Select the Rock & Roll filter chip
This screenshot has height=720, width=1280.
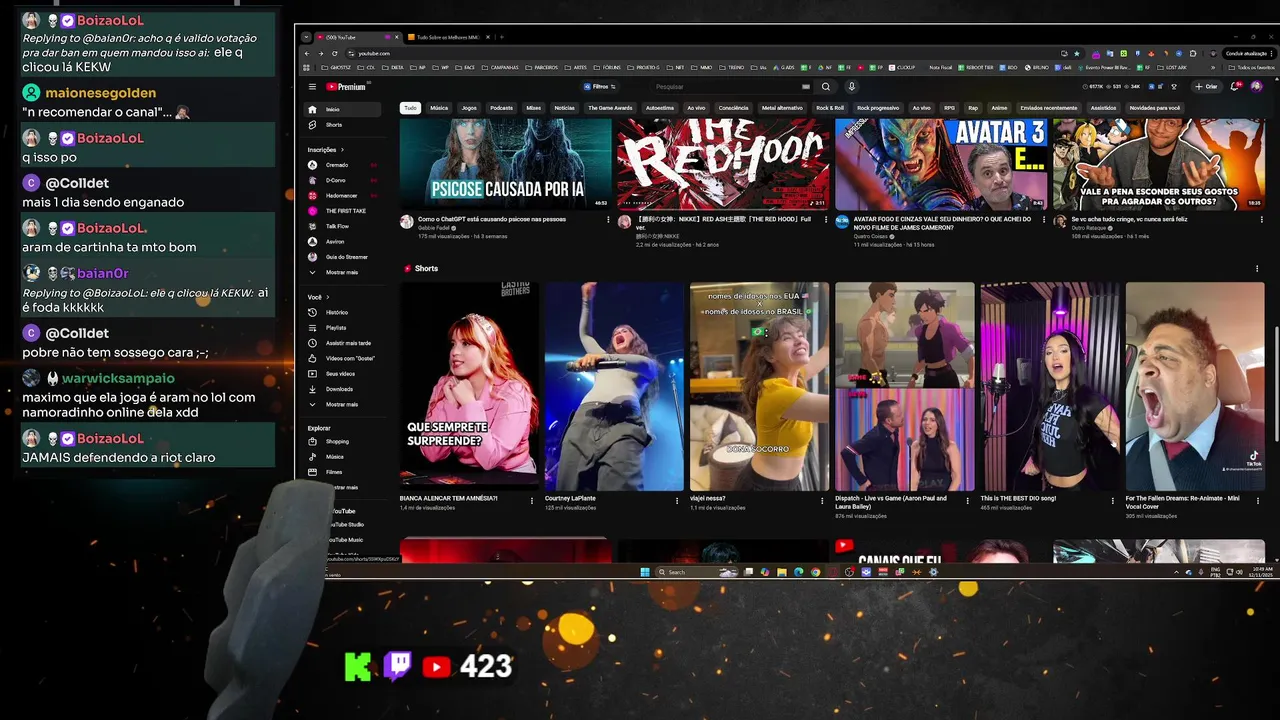pyautogui.click(x=830, y=108)
